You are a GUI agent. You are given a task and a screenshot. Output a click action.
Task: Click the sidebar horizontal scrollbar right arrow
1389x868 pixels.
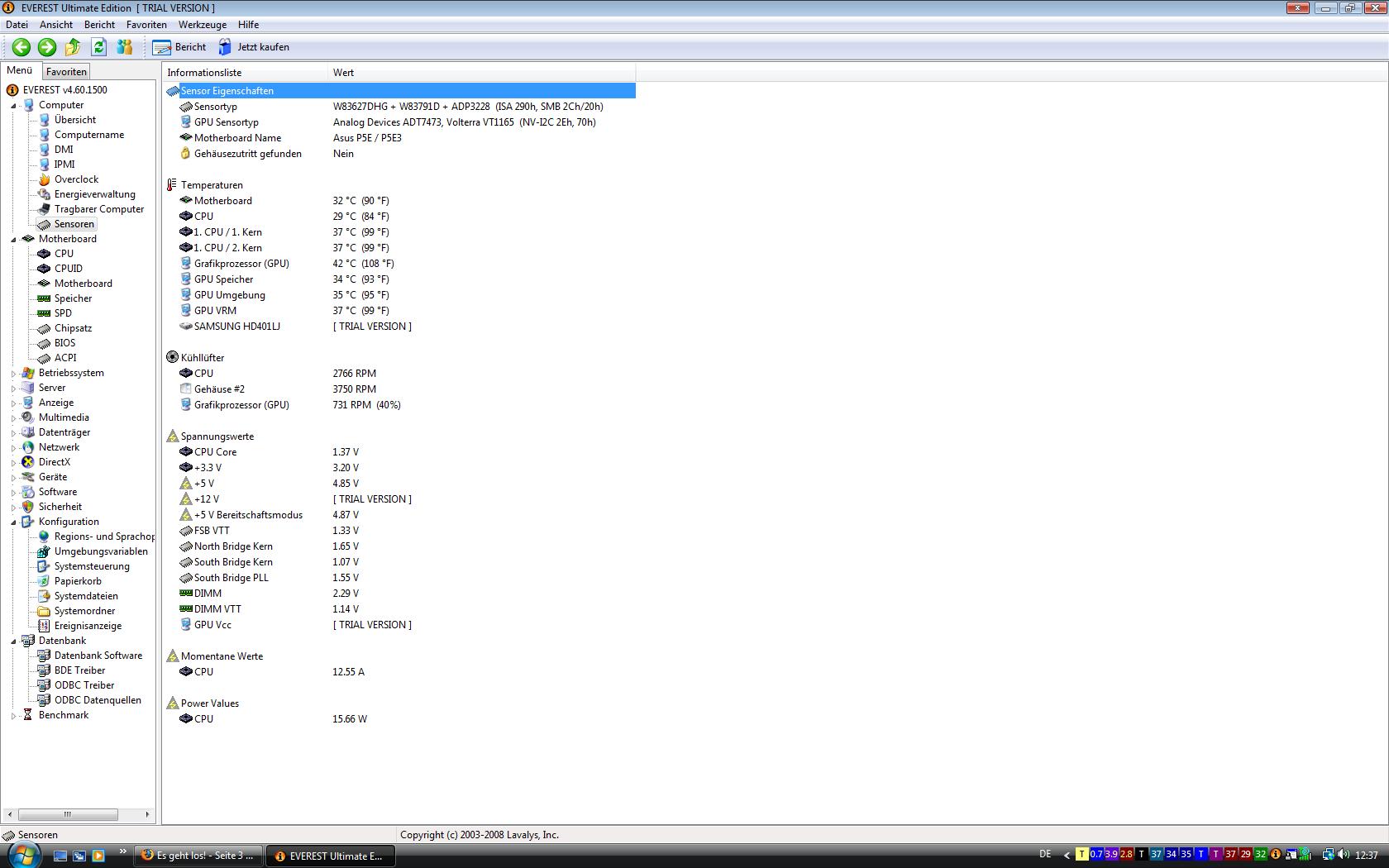click(x=147, y=814)
